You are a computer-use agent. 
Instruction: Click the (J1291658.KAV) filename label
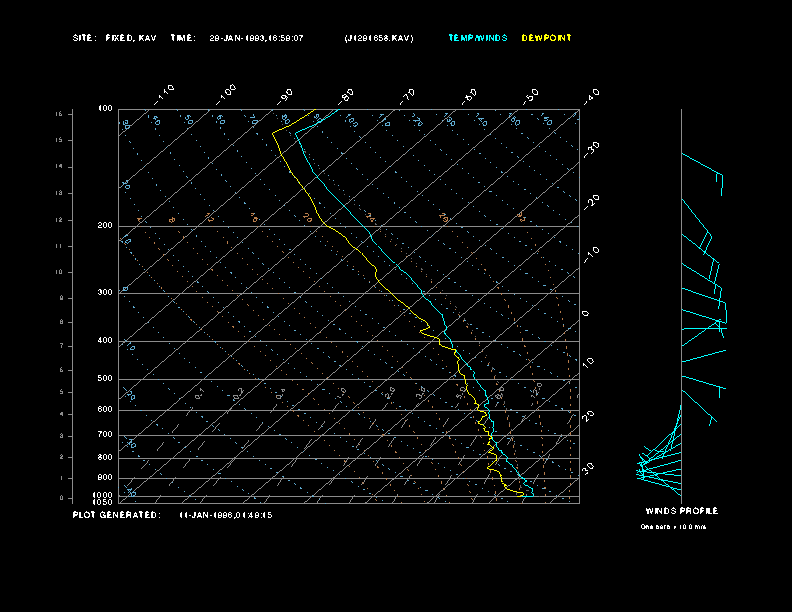click(x=378, y=38)
